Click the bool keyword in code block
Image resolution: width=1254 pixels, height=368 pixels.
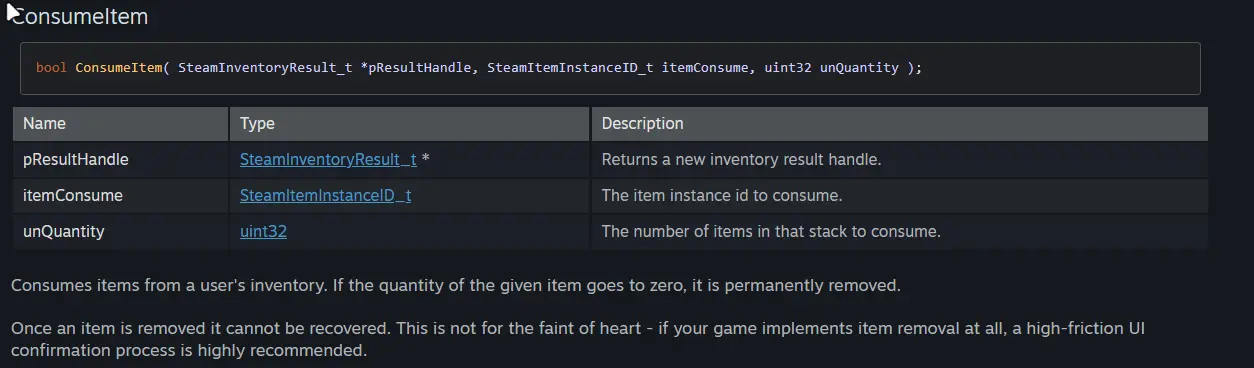click(x=51, y=68)
